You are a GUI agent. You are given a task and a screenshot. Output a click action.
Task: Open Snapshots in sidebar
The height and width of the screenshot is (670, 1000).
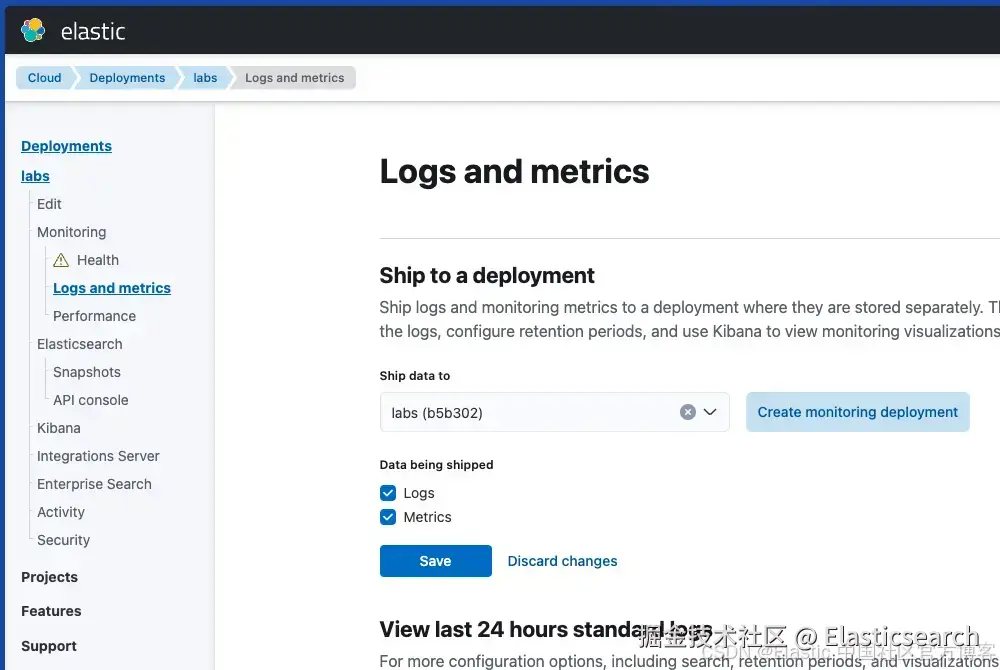click(87, 372)
